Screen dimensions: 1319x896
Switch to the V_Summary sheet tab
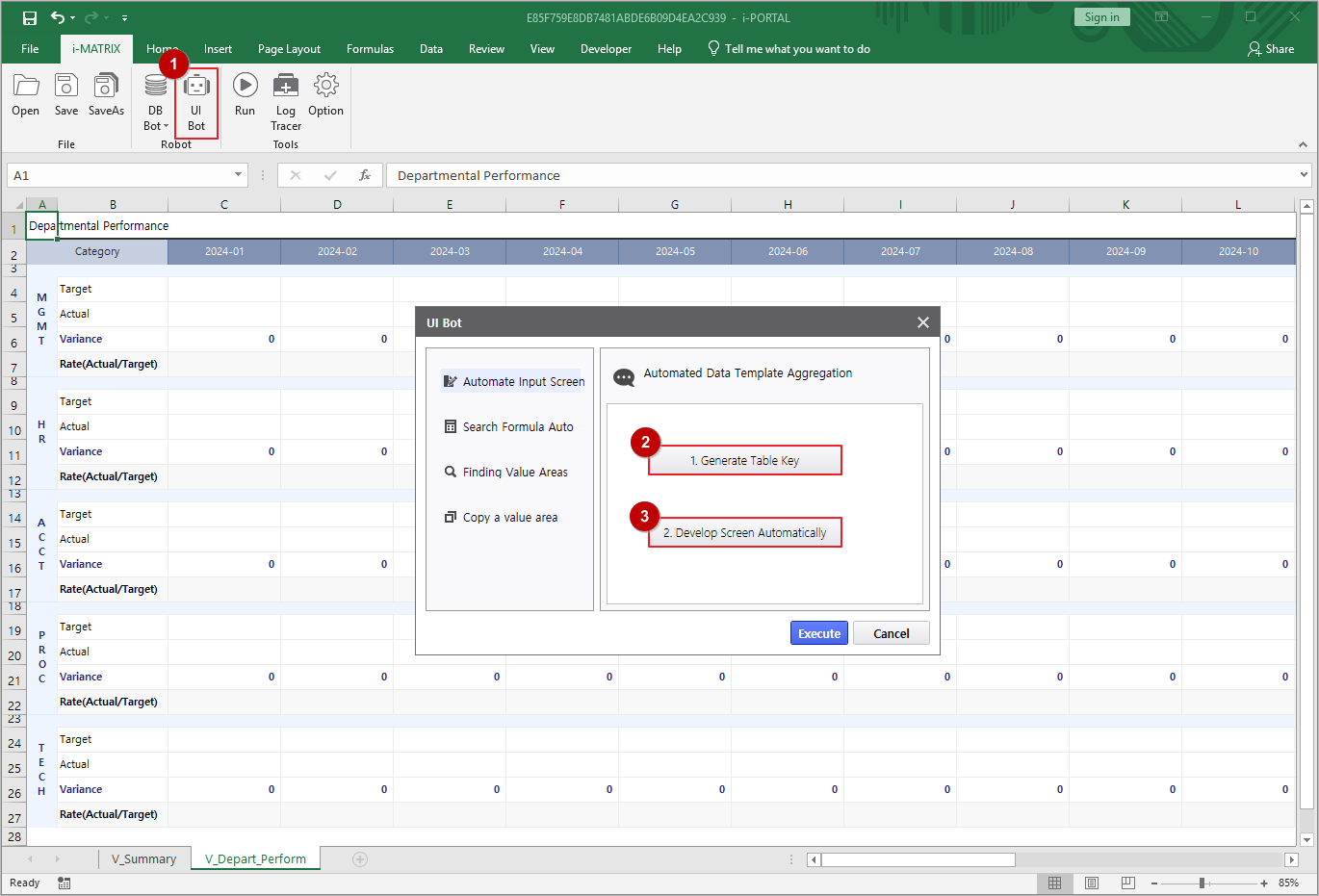[x=142, y=858]
